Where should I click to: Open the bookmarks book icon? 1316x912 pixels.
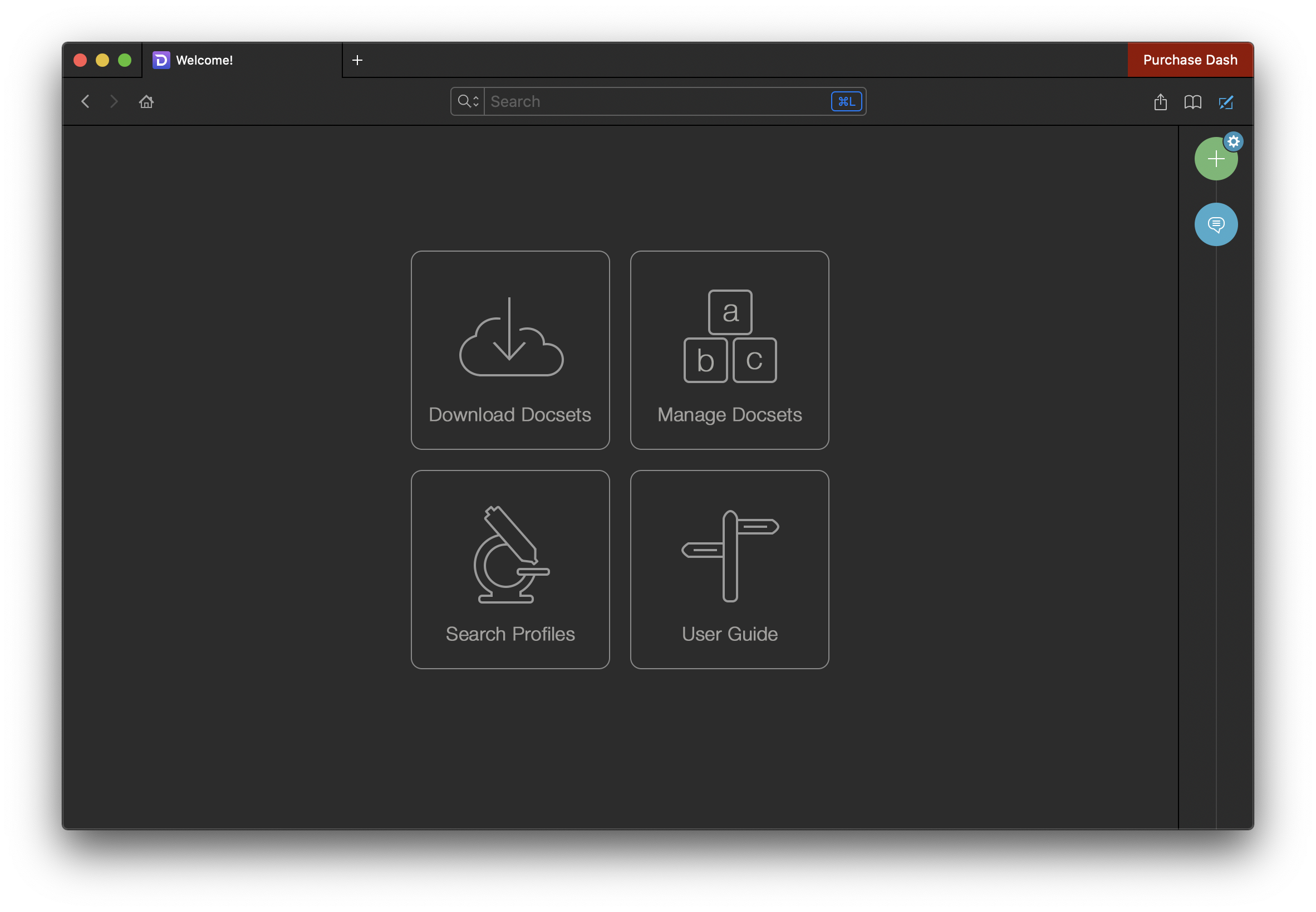[1192, 102]
